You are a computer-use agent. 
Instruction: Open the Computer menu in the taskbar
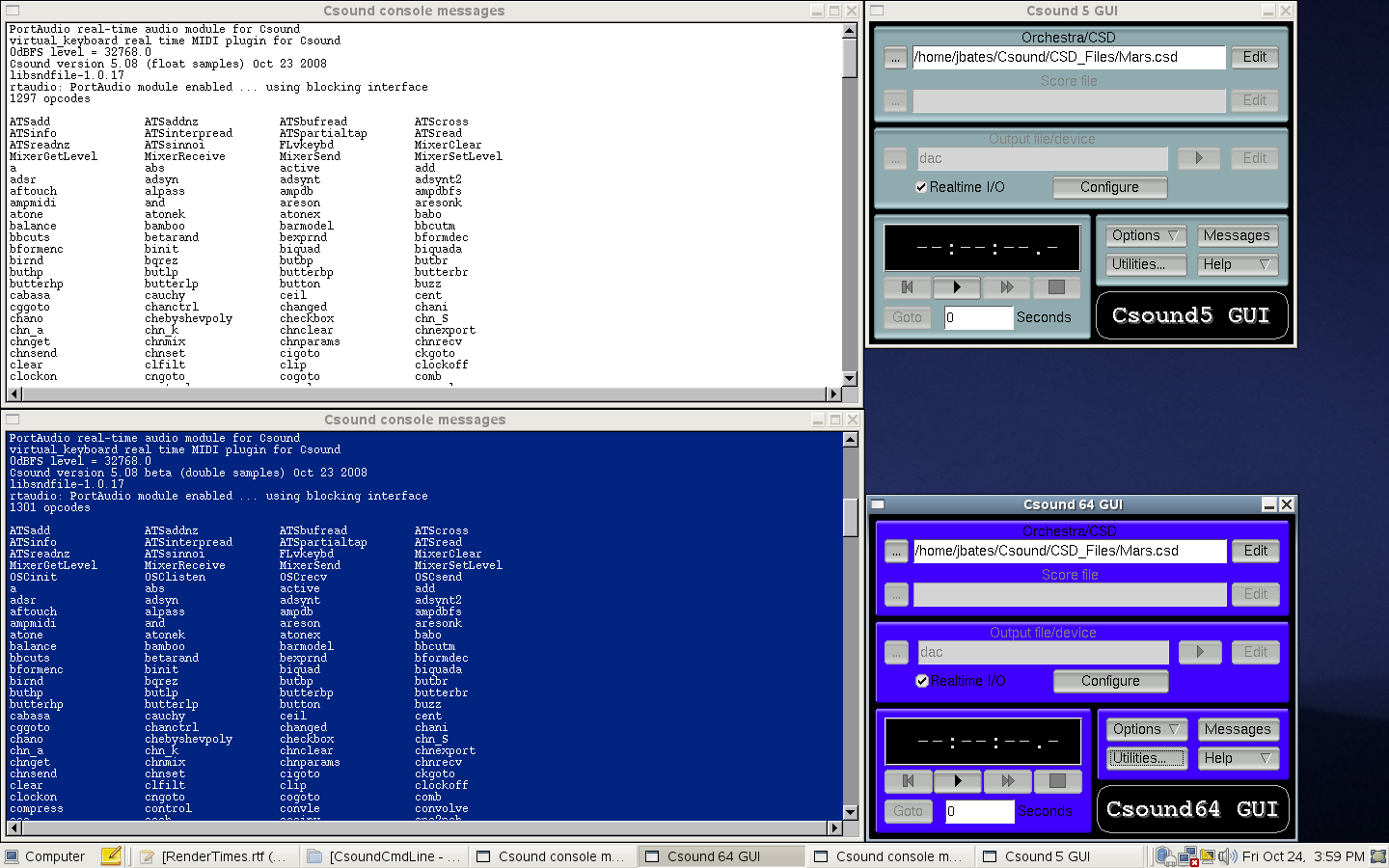[x=45, y=855]
